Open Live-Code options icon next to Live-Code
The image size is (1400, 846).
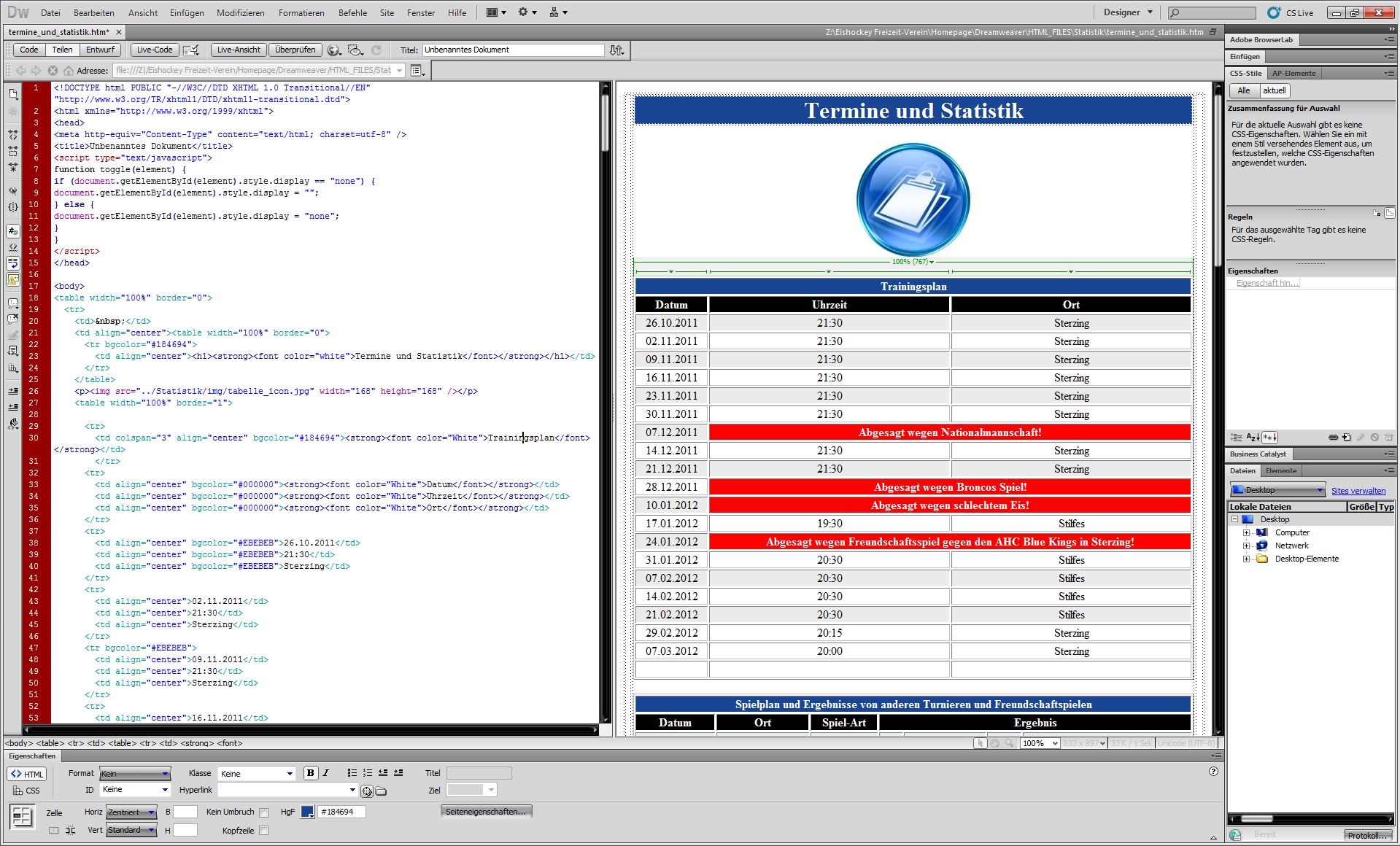pos(191,50)
